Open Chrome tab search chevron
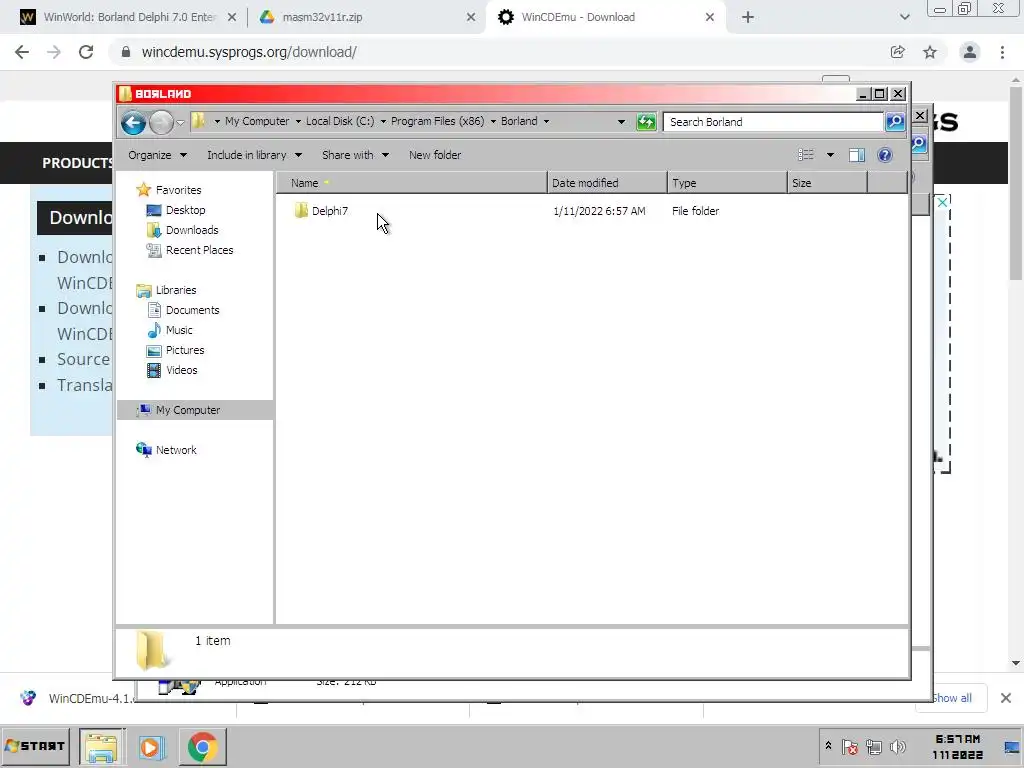This screenshot has height=768, width=1024. [x=904, y=18]
